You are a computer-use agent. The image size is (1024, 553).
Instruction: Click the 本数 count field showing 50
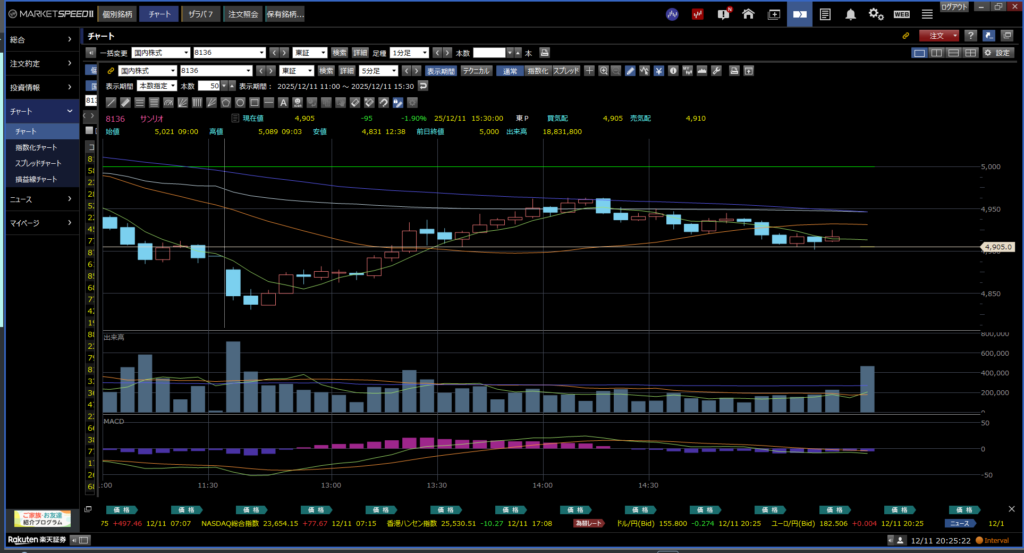click(210, 86)
